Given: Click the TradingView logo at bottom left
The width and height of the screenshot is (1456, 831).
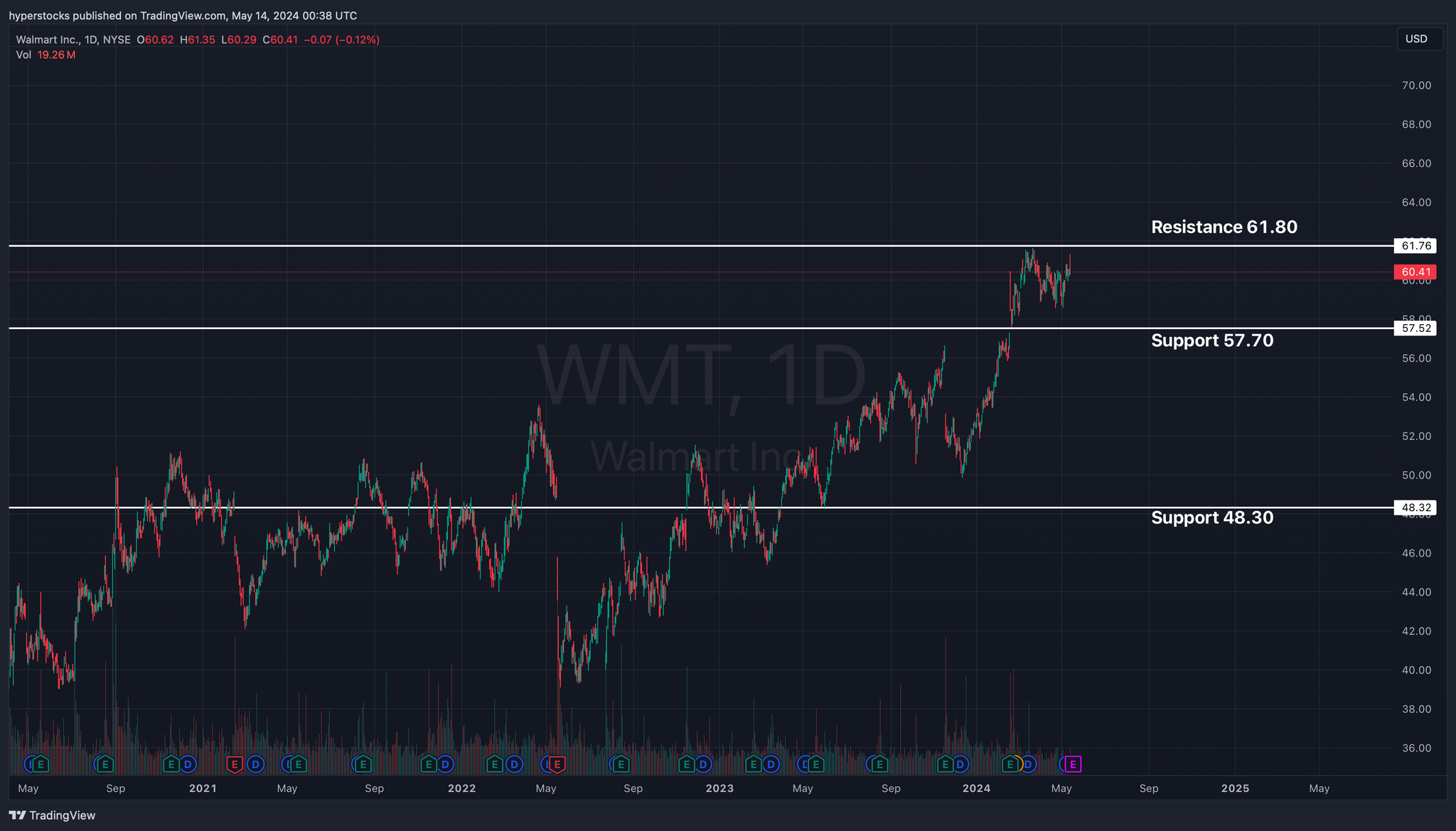Looking at the screenshot, I should point(52,815).
